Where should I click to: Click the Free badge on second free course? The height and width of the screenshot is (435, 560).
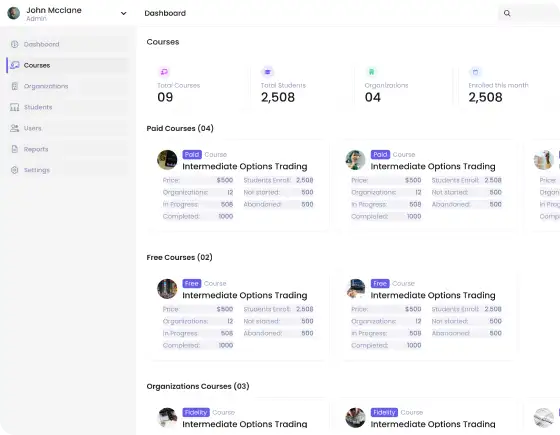[x=380, y=283]
